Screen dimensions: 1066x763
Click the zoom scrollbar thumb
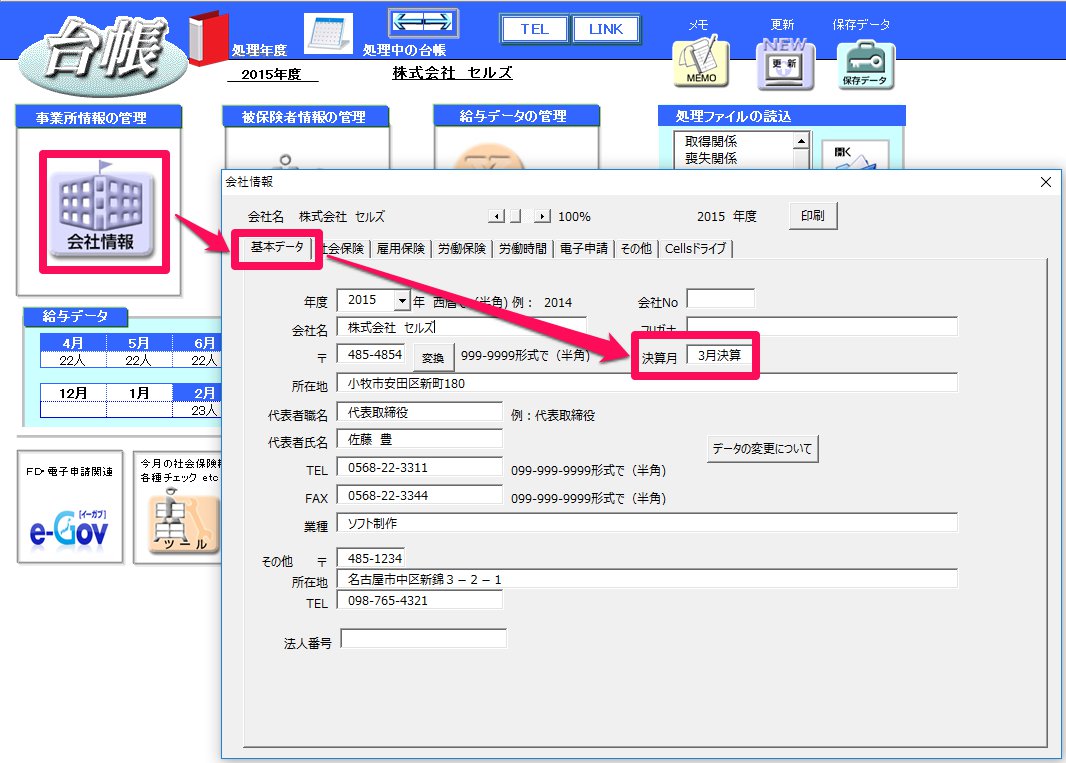click(x=515, y=216)
